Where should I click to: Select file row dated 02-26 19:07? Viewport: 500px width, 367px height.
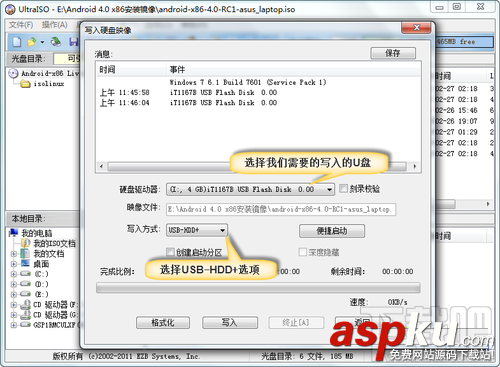465,121
